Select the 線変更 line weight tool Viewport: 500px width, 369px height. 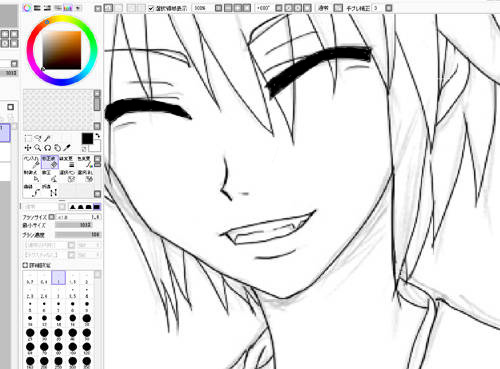click(68, 162)
